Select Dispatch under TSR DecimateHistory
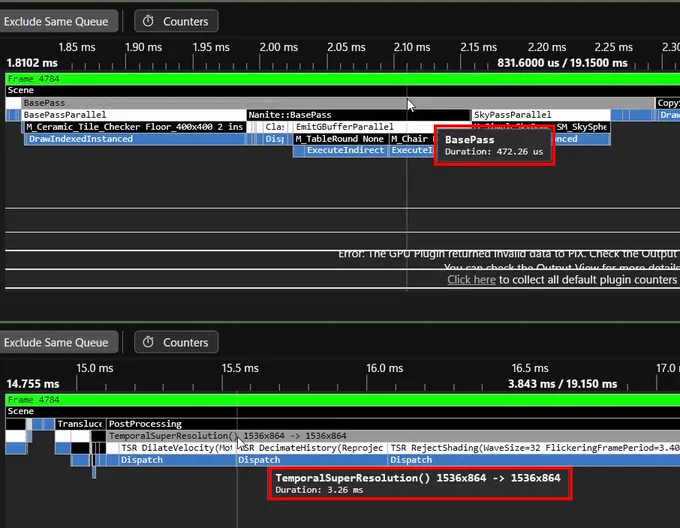The width and height of the screenshot is (680, 528). click(311, 460)
